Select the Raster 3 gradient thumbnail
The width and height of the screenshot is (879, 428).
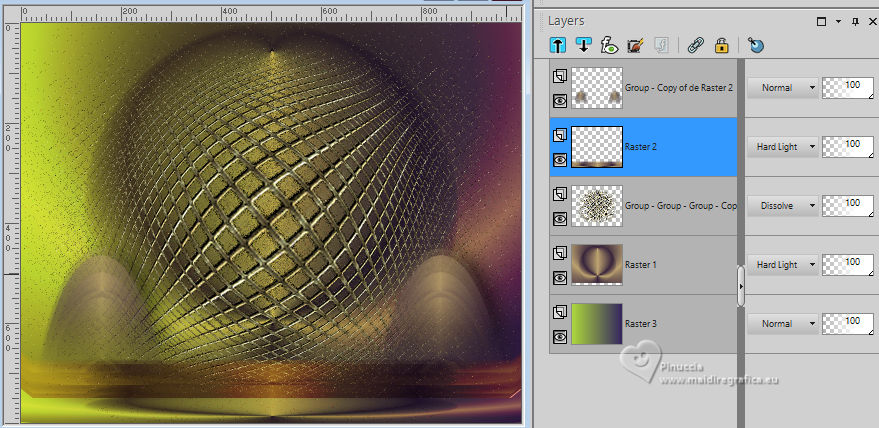pyautogui.click(x=596, y=324)
